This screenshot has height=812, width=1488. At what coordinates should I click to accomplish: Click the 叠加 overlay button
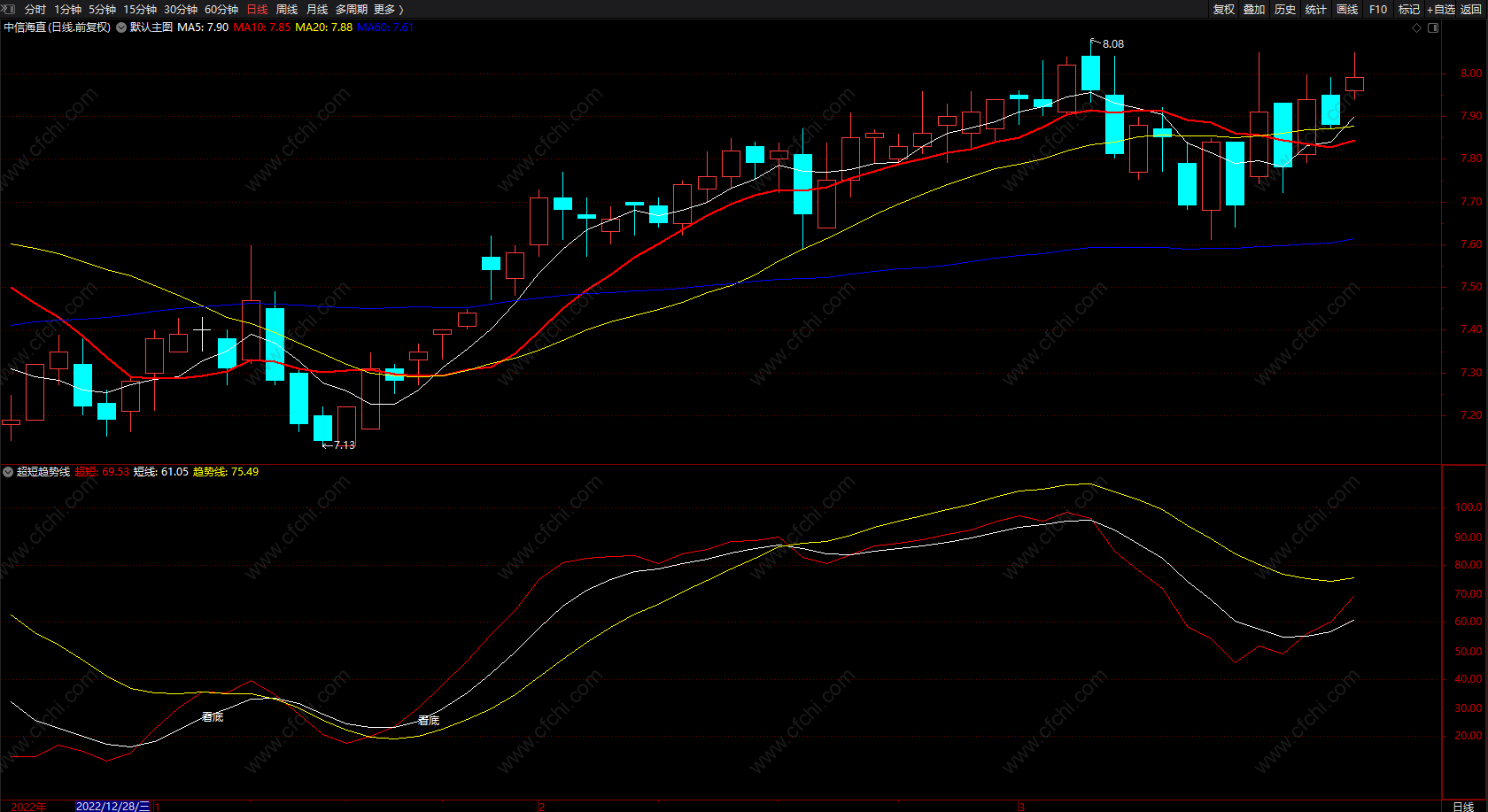pos(1254,9)
